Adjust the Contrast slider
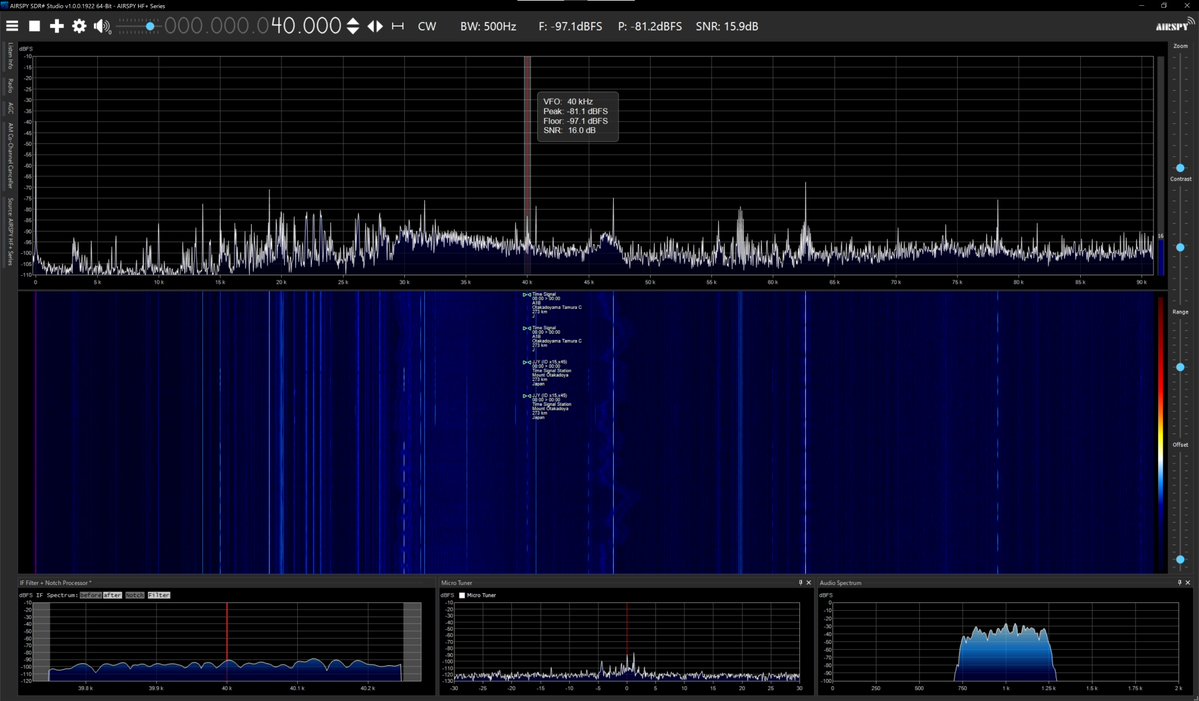The image size is (1199, 701). click(x=1180, y=247)
